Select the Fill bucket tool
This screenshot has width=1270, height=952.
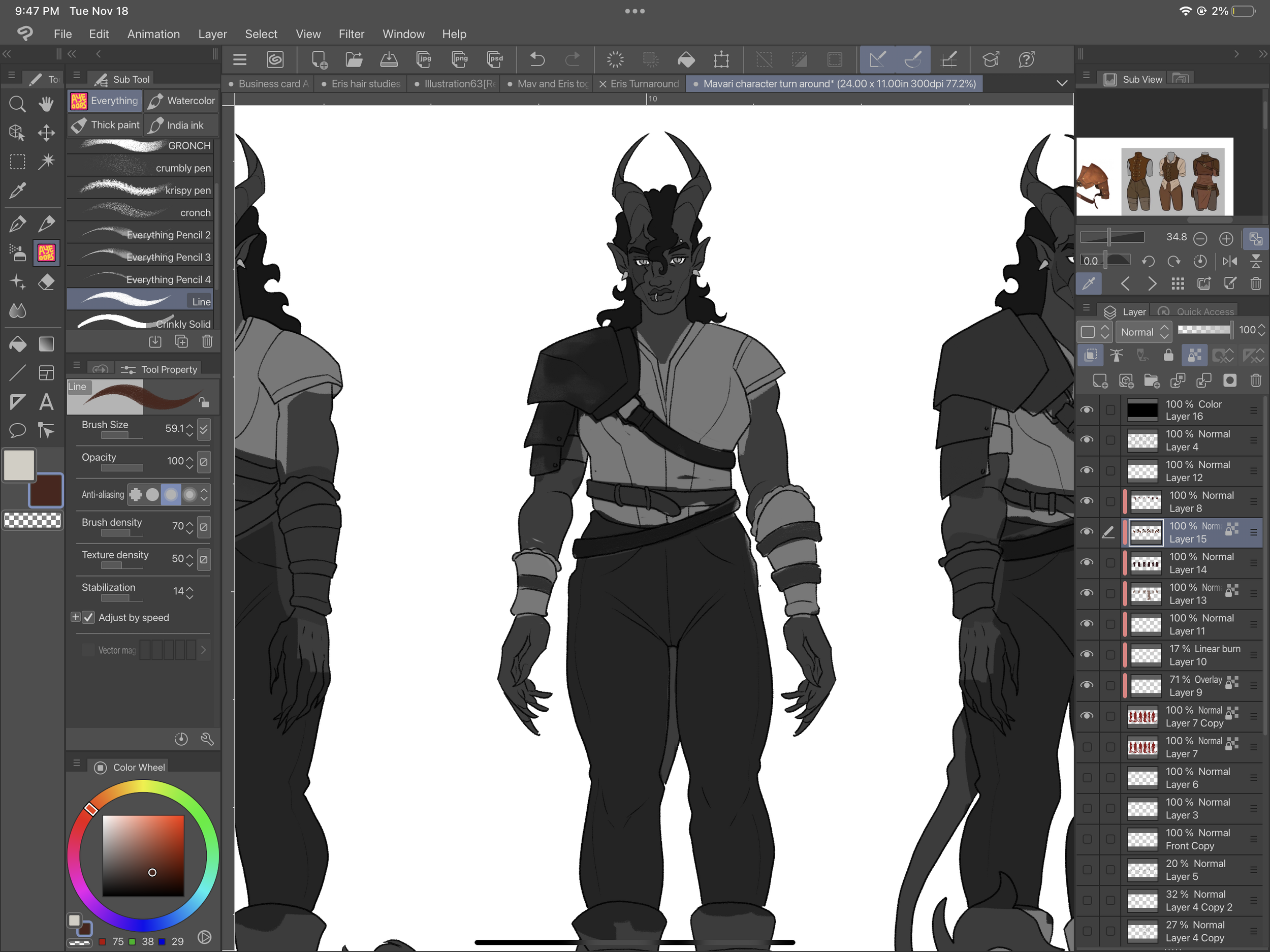coord(17,344)
